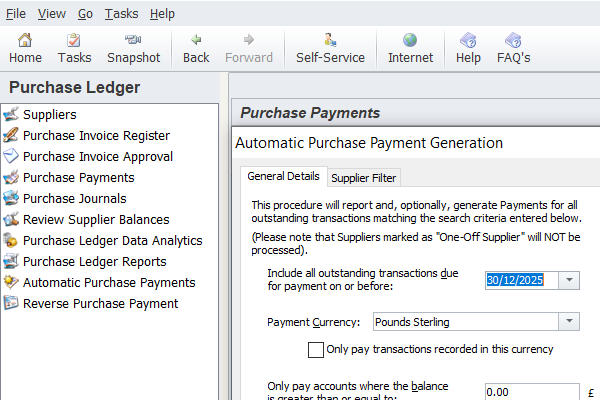600x400 pixels.
Task: Switch to the Supplier Filter tab
Action: (364, 178)
